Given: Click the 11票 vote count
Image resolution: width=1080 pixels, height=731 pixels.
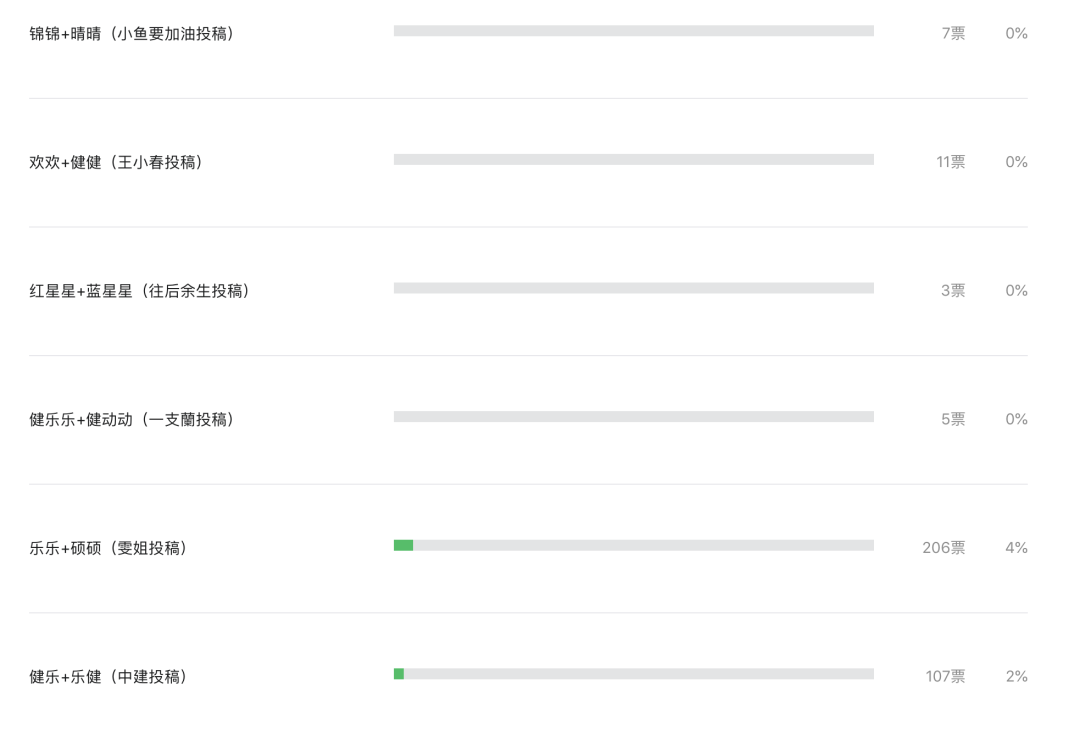Looking at the screenshot, I should point(951,162).
